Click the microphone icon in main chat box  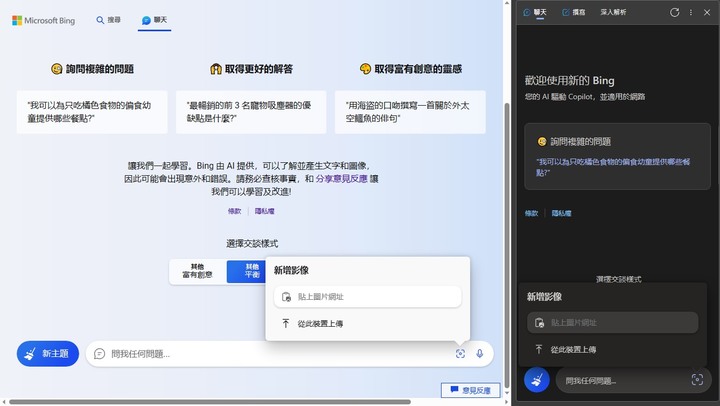click(x=479, y=353)
